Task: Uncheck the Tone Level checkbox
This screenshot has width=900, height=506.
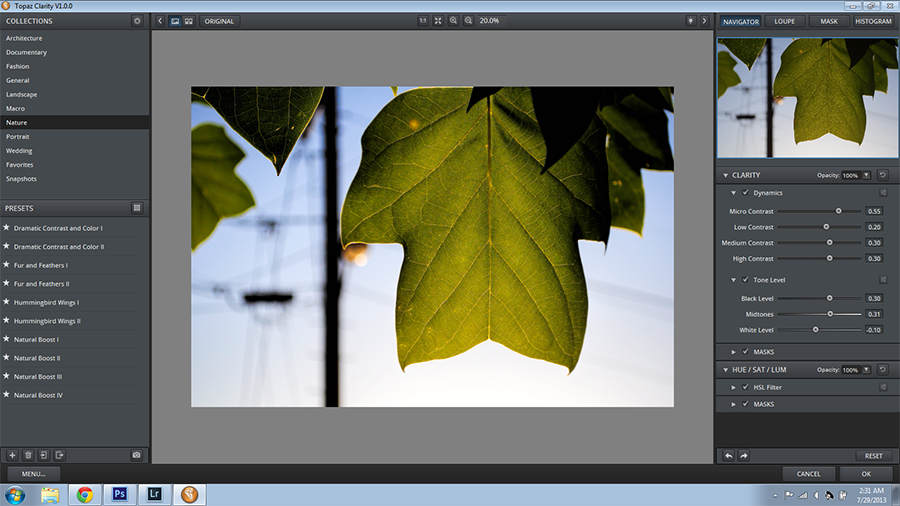Action: [745, 280]
